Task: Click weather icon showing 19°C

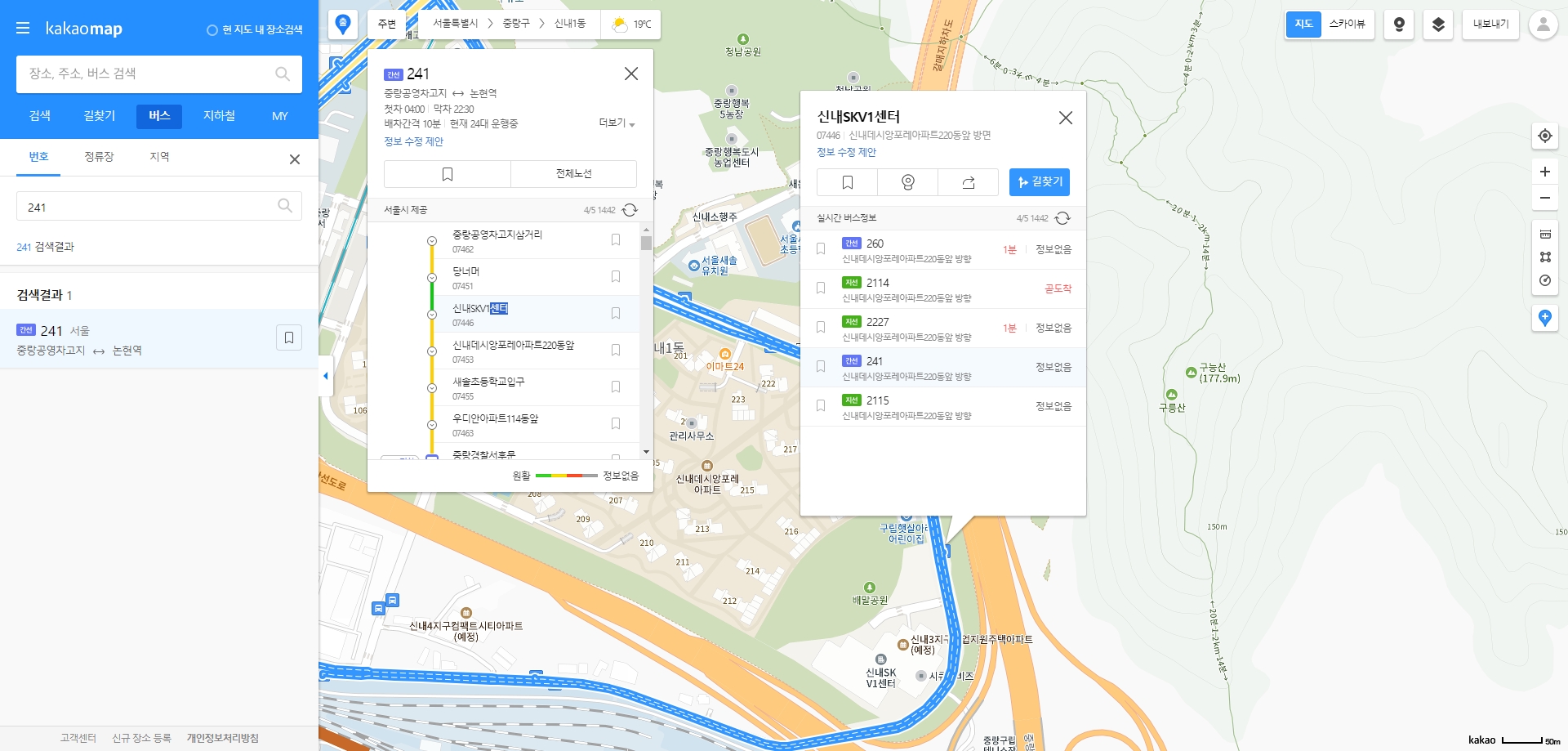Action: [620, 25]
